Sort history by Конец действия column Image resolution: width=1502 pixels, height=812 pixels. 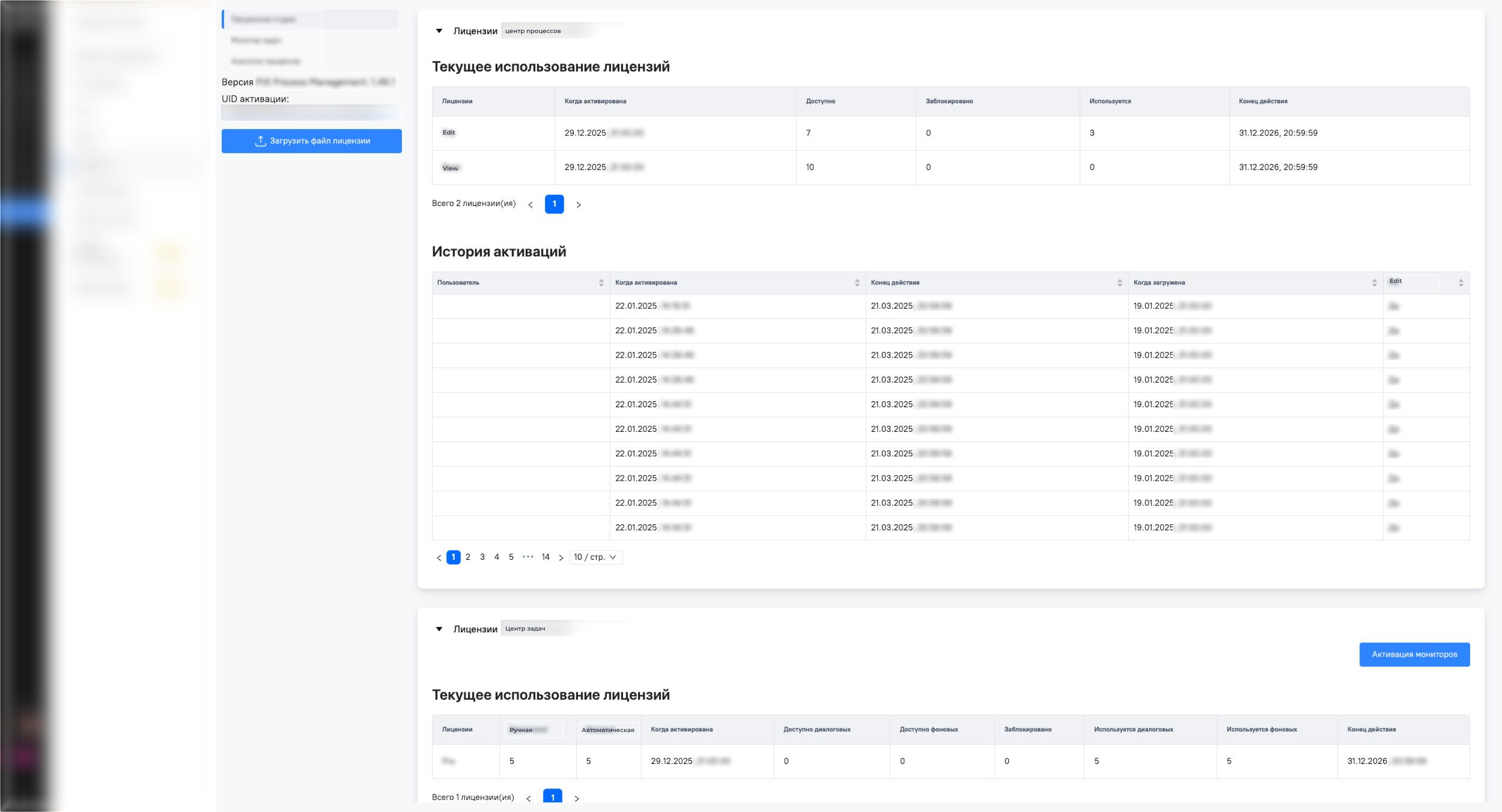[x=1119, y=283]
